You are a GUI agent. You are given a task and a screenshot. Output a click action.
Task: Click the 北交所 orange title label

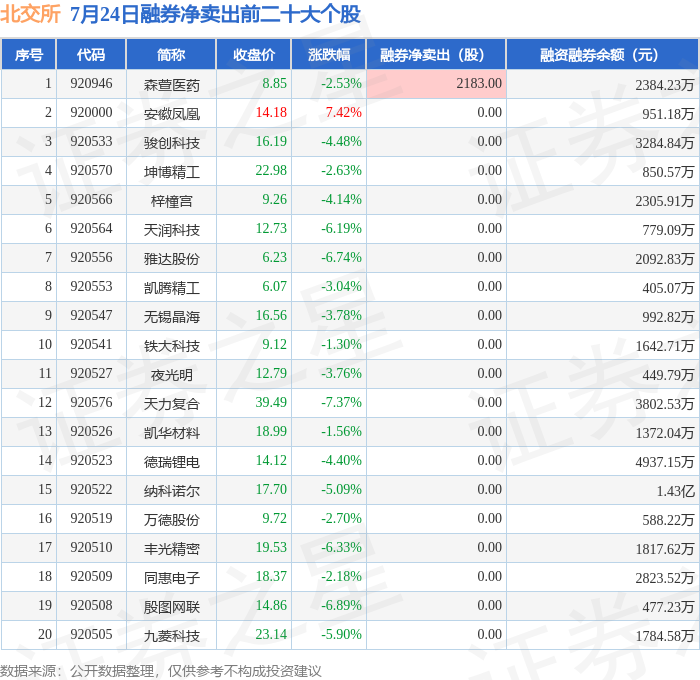(x=30, y=14)
